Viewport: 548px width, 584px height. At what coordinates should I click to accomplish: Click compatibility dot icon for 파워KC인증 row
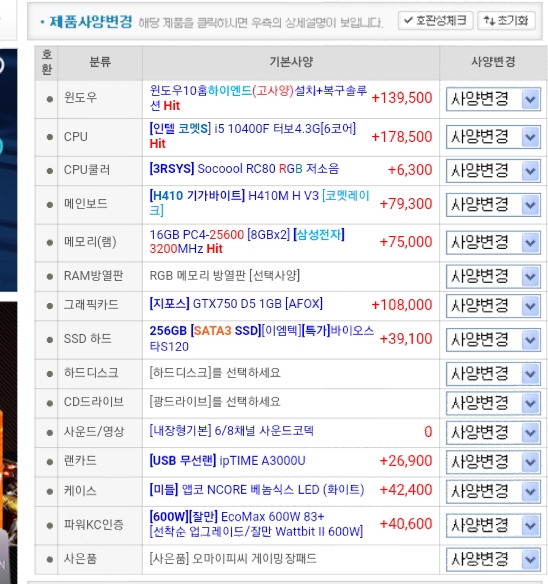coord(50,526)
